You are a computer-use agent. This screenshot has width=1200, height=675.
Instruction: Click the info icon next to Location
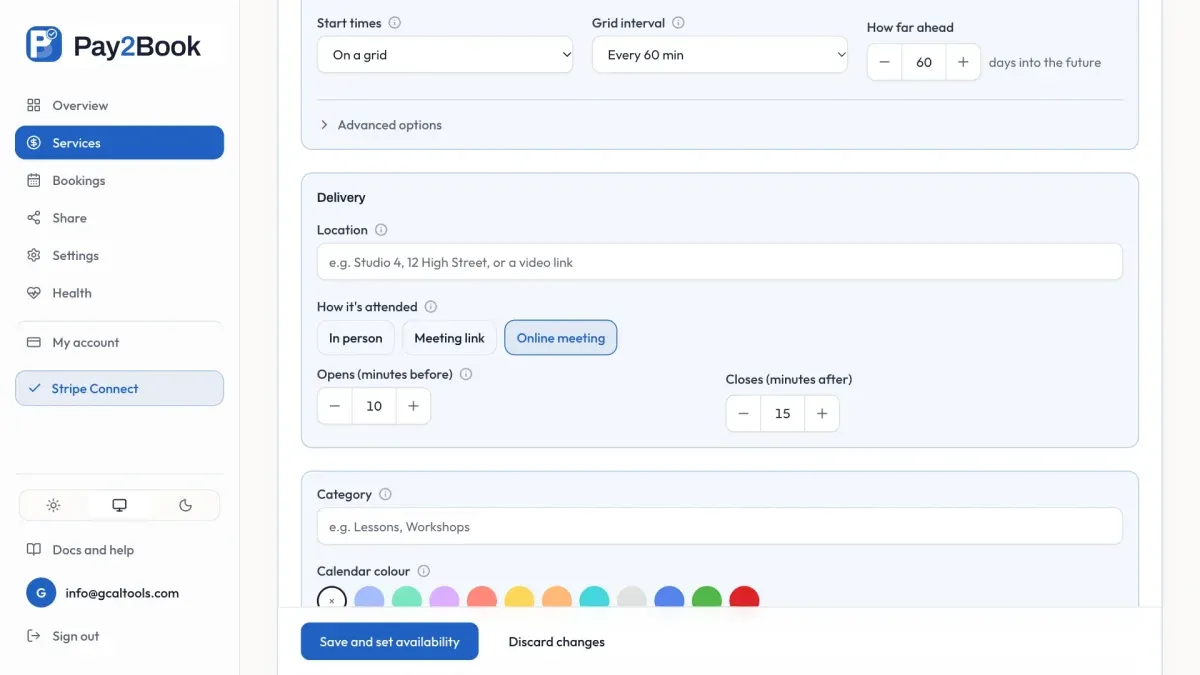point(381,230)
